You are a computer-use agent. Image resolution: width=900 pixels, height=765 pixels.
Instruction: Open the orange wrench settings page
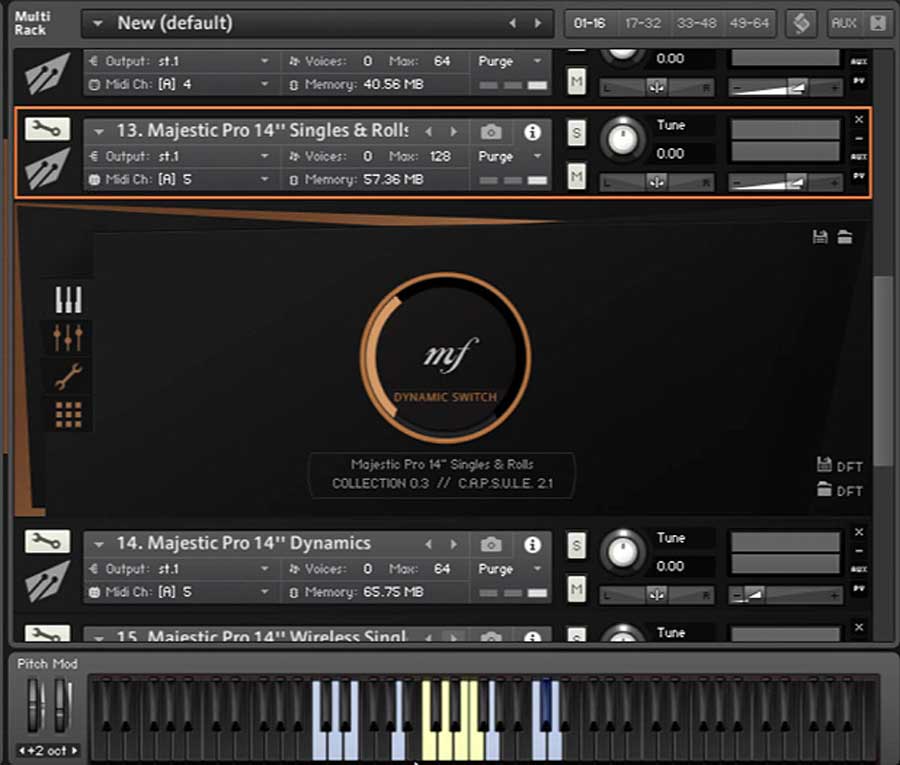(68, 376)
